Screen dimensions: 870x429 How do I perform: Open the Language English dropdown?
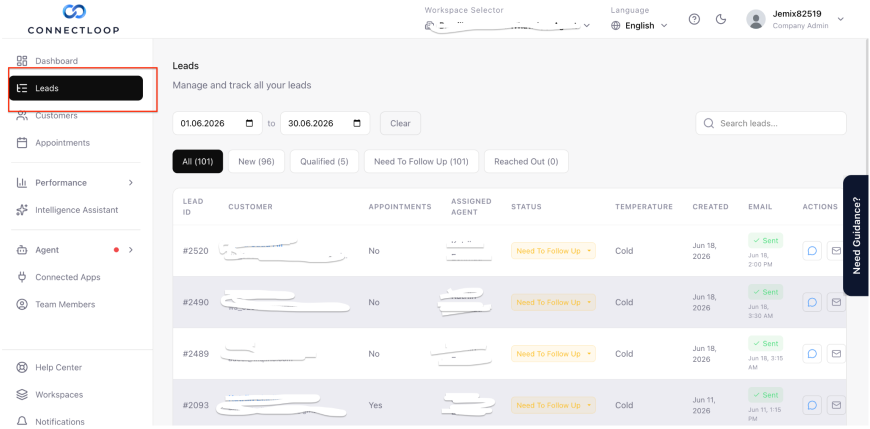coord(639,26)
